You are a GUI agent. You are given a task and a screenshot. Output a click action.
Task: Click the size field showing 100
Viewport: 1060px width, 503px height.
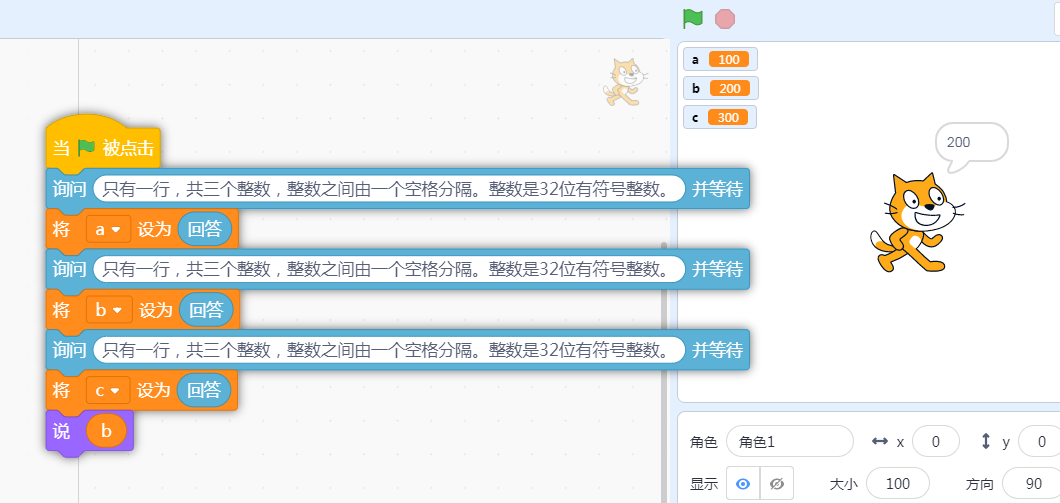898,483
